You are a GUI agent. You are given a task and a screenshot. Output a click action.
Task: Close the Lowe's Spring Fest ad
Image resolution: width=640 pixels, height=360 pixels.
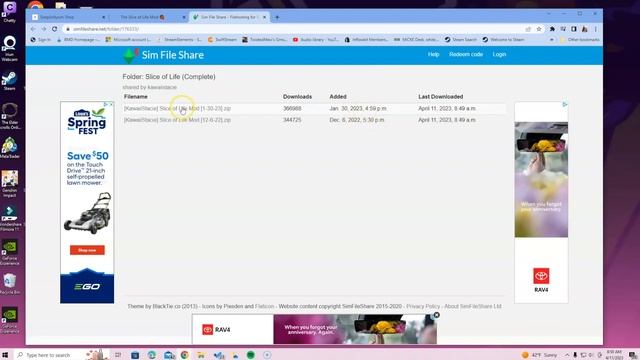click(111, 104)
